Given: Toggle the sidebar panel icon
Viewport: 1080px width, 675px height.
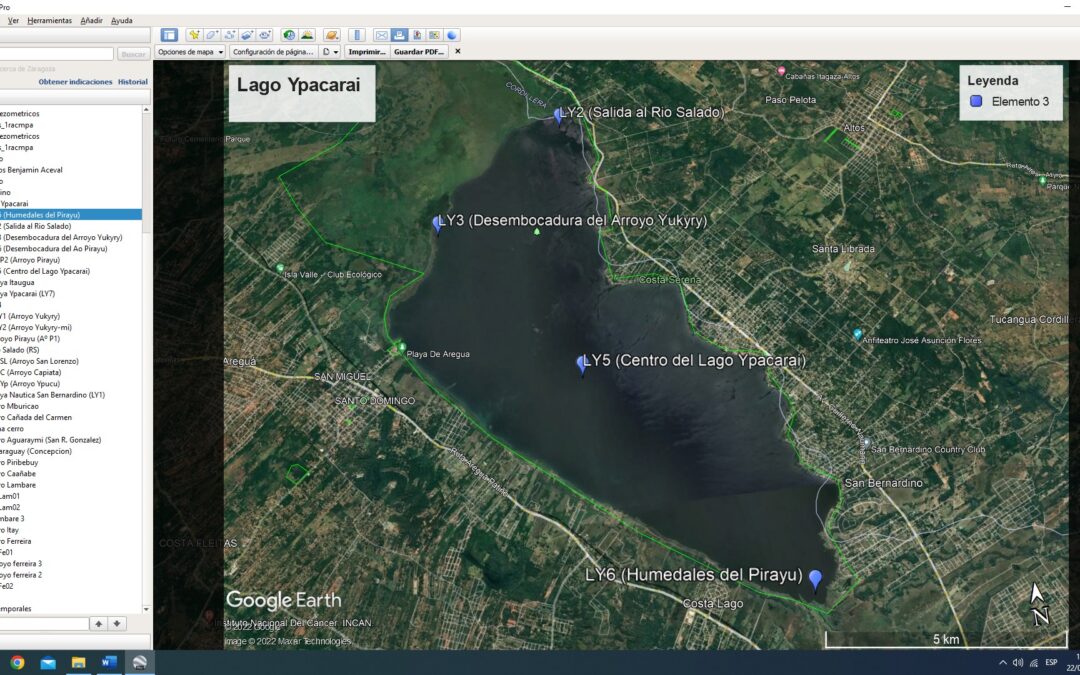Looking at the screenshot, I should (169, 35).
